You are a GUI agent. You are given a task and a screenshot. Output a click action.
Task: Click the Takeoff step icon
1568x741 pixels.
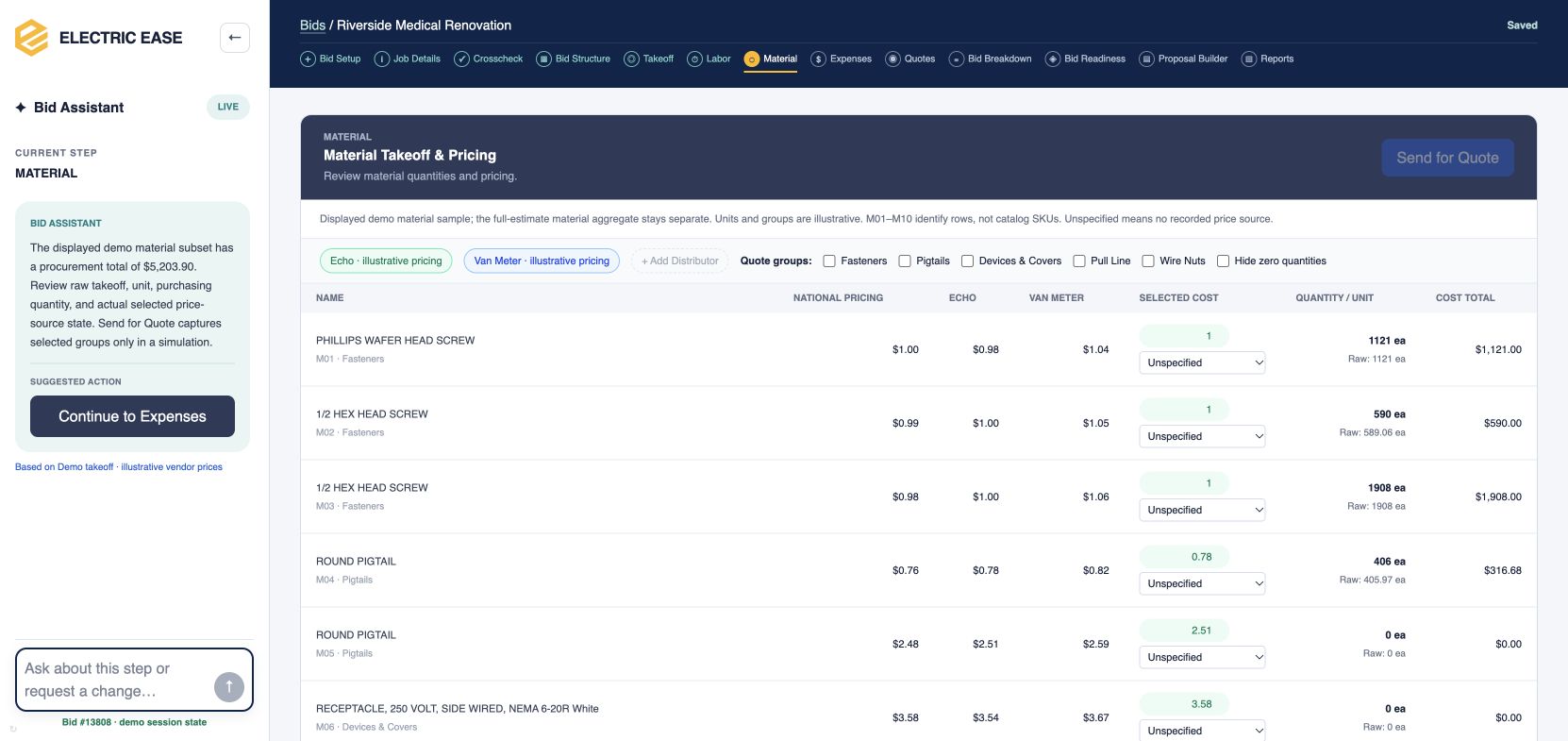point(631,59)
